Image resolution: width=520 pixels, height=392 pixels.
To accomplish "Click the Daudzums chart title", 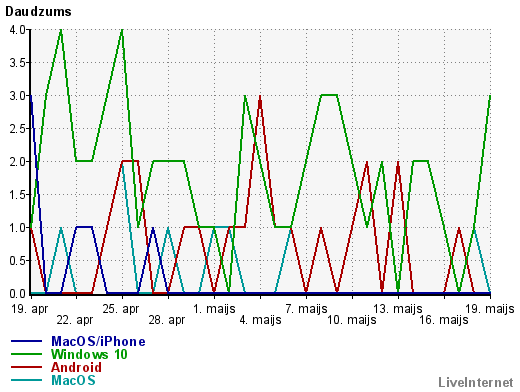I will point(38,12).
